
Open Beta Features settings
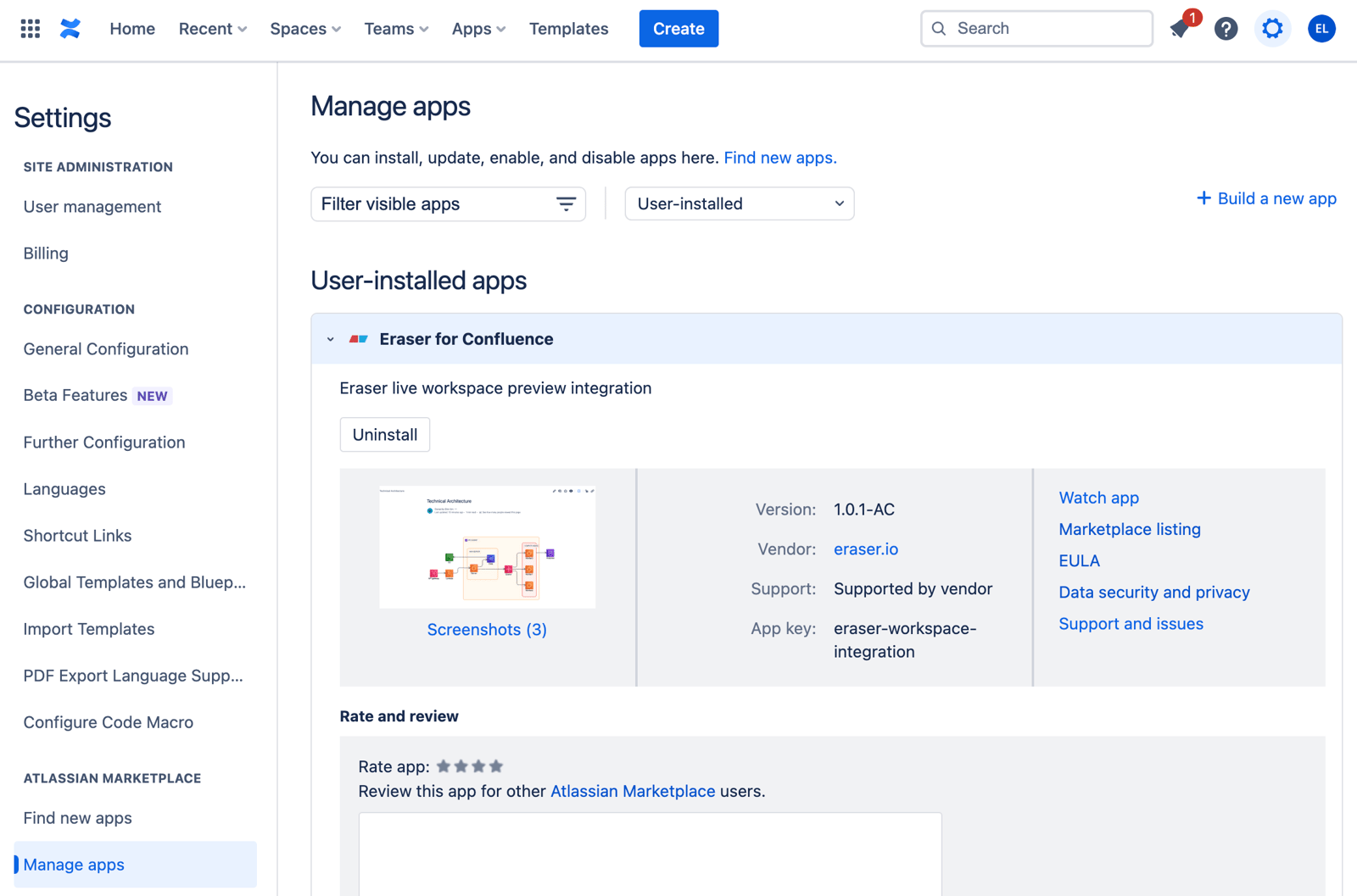click(98, 396)
